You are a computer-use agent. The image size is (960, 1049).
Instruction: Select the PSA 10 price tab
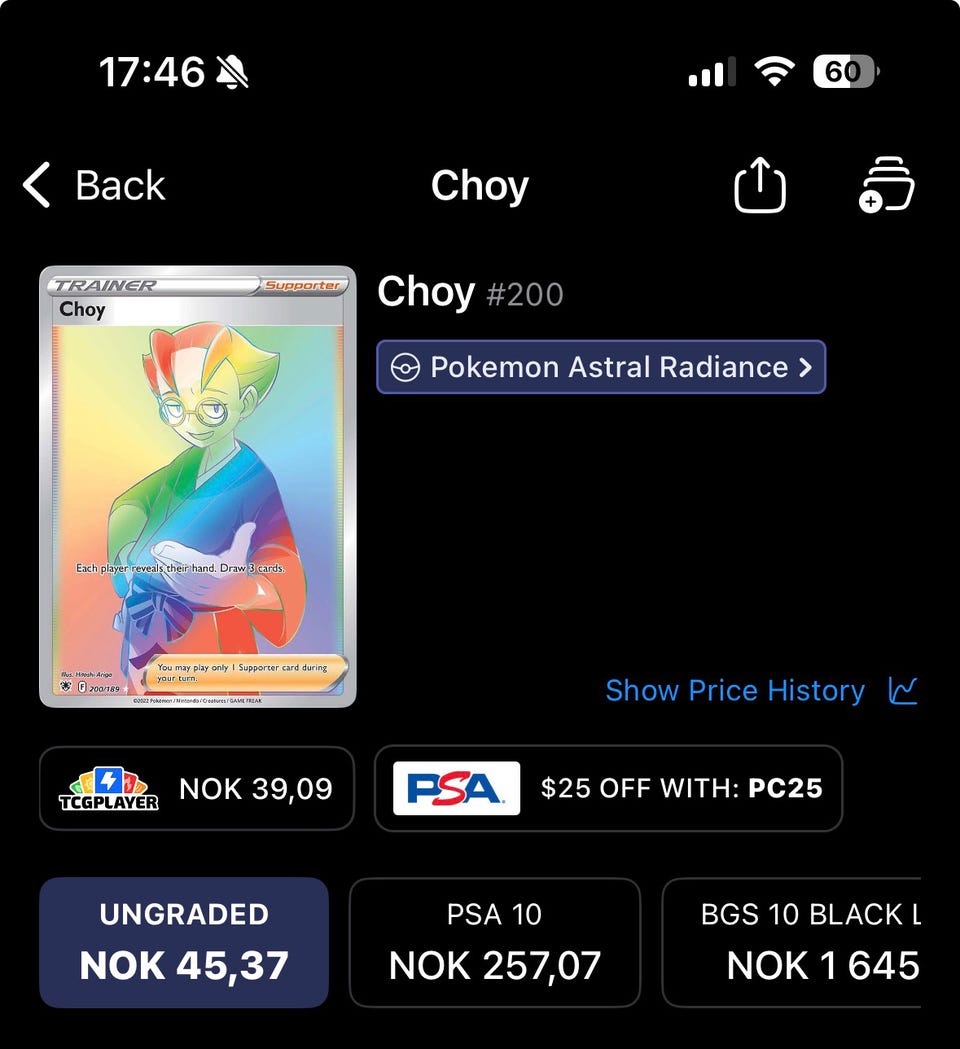(495, 942)
